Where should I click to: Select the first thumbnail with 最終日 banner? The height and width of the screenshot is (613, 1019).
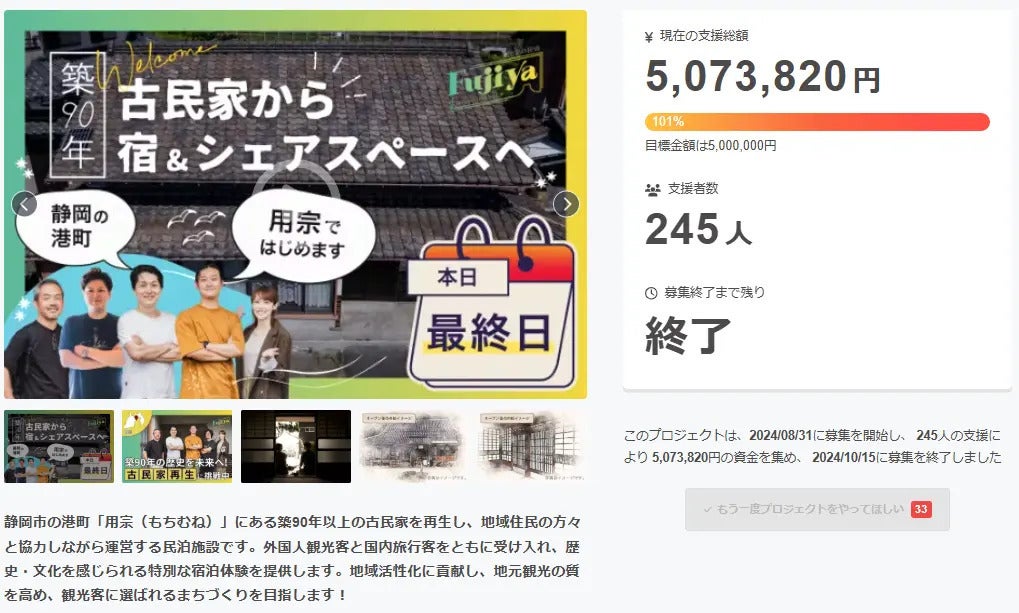click(x=59, y=447)
